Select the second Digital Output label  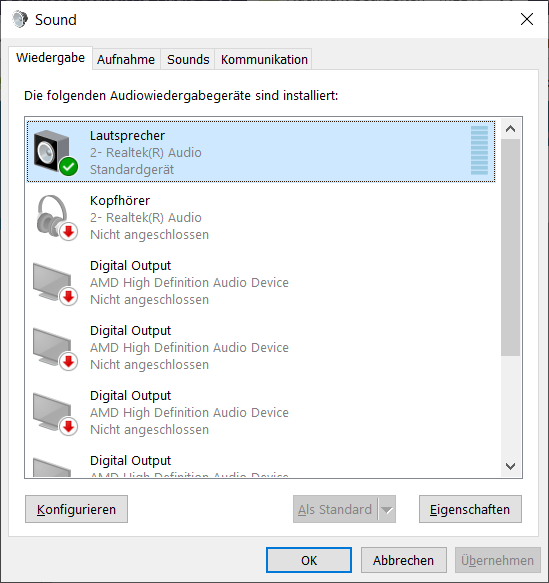pos(130,331)
